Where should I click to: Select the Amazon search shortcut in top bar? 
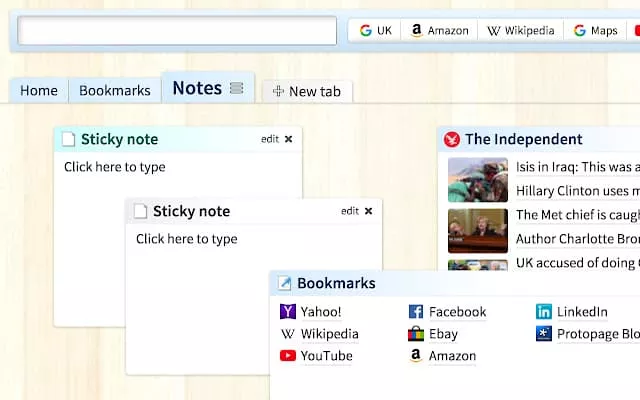(x=439, y=31)
